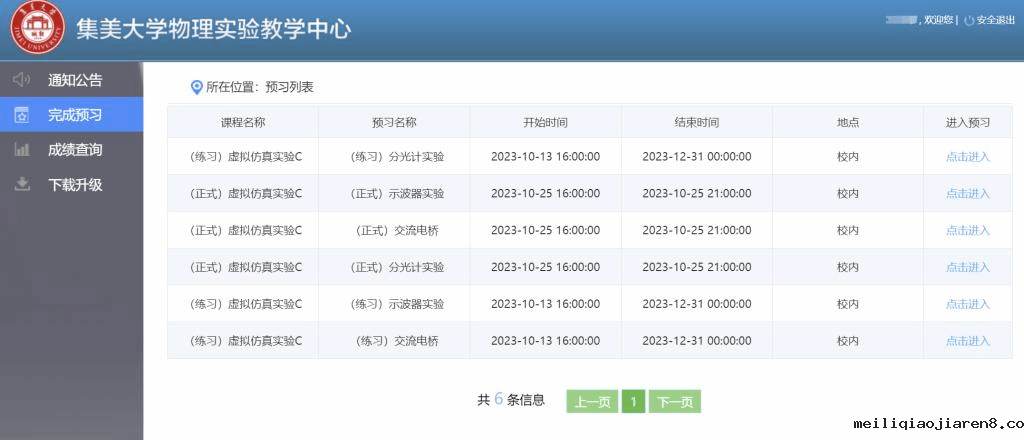Image resolution: width=1024 pixels, height=440 pixels.
Task: Enter the (练习) 分光计实验 preview via 点击进入
Action: pos(967,157)
